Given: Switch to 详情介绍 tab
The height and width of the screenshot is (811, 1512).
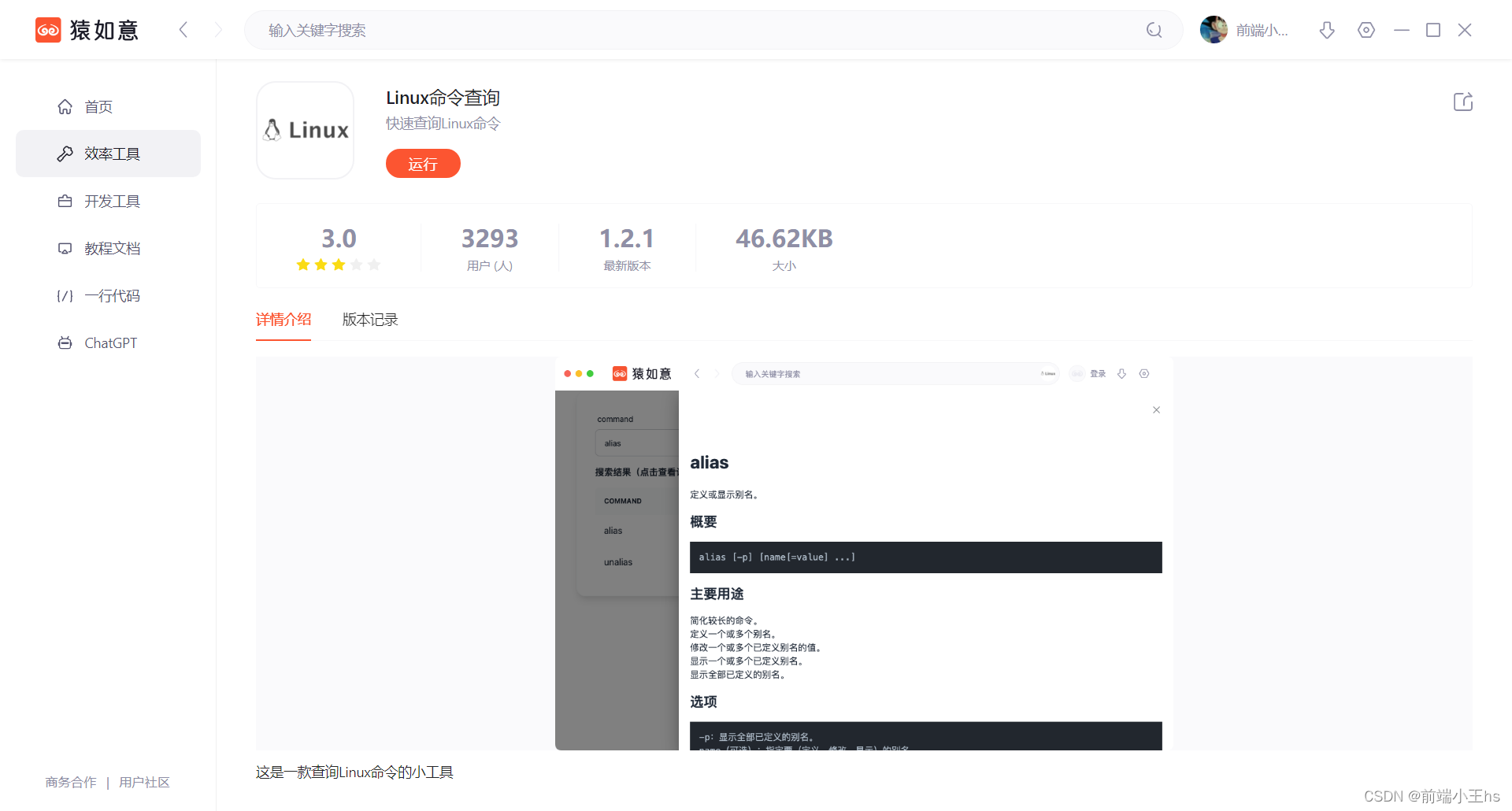Looking at the screenshot, I should 283,319.
